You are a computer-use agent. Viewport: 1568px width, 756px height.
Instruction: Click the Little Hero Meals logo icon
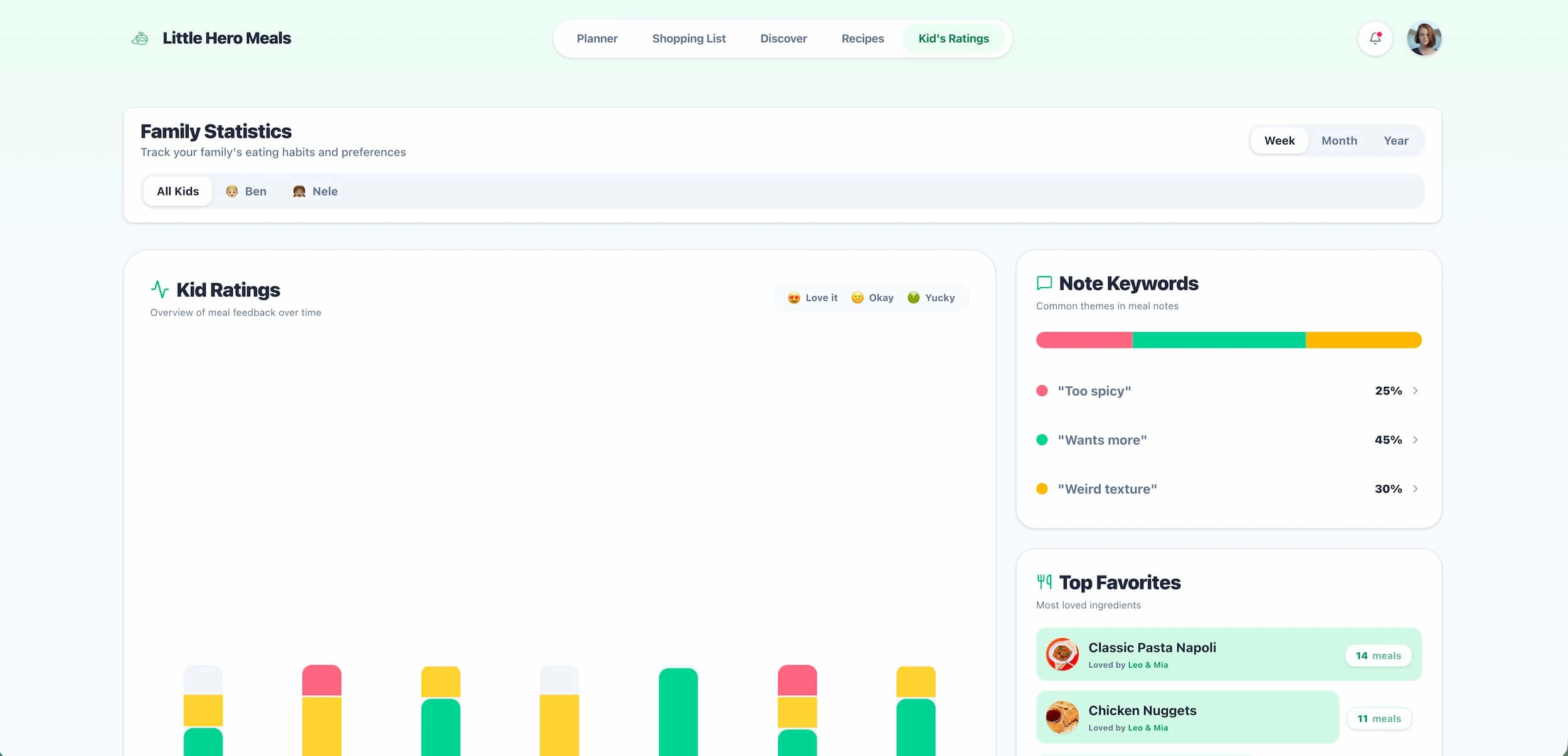(x=140, y=39)
